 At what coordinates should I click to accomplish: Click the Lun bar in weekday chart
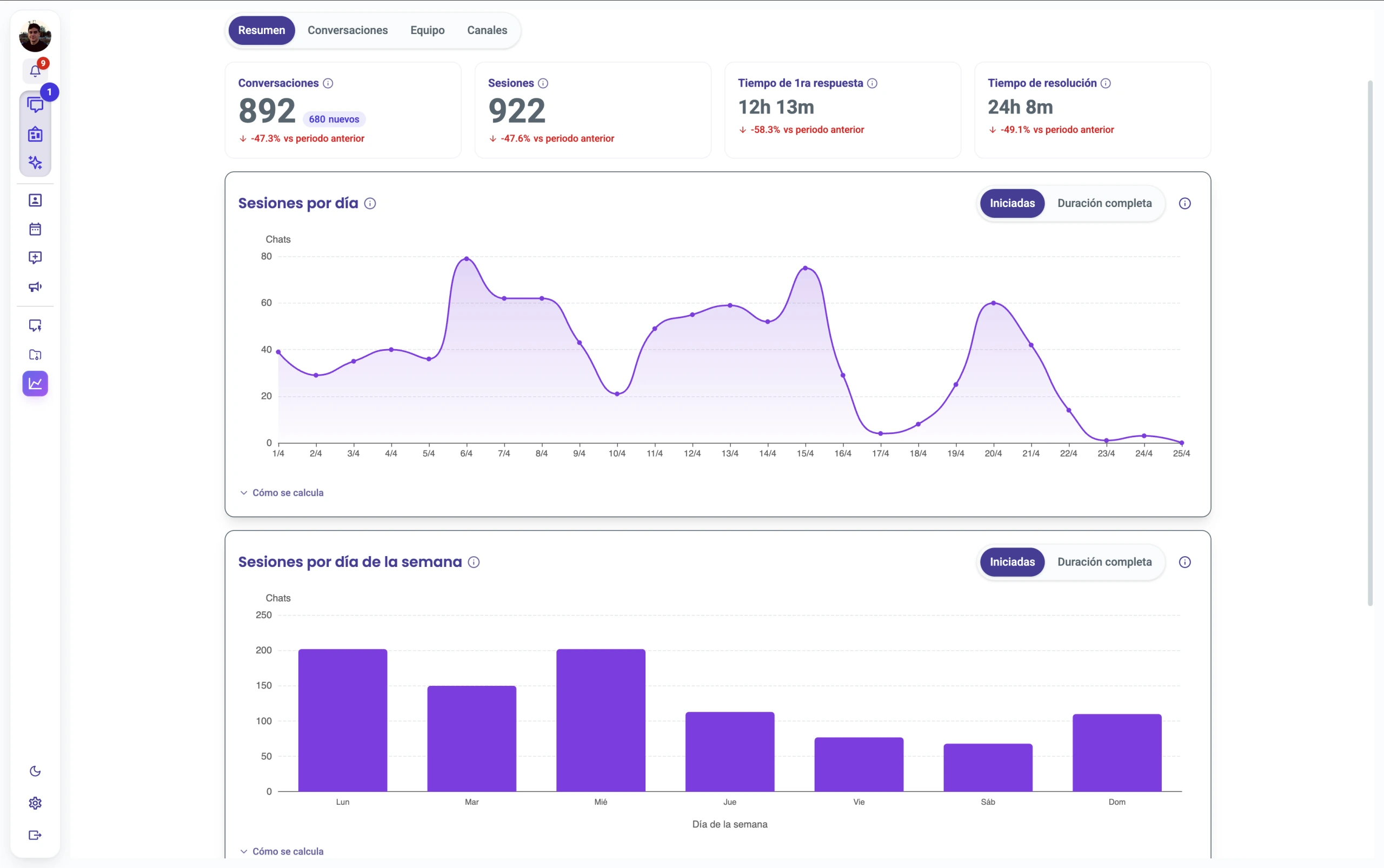click(x=343, y=720)
